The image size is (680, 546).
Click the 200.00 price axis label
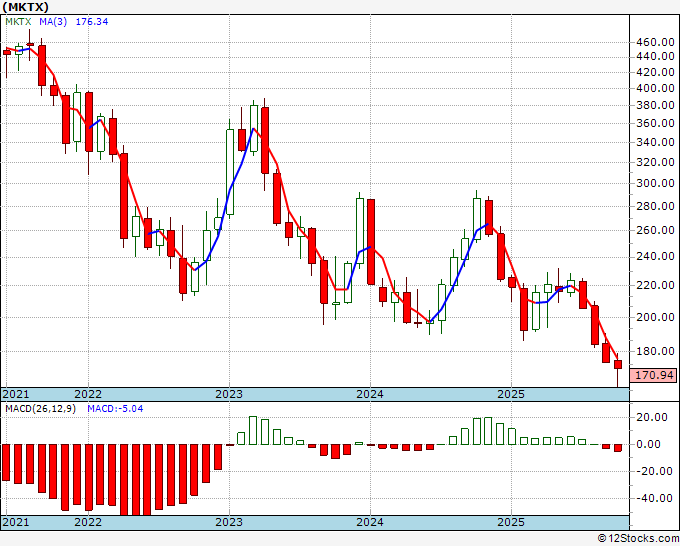click(655, 317)
